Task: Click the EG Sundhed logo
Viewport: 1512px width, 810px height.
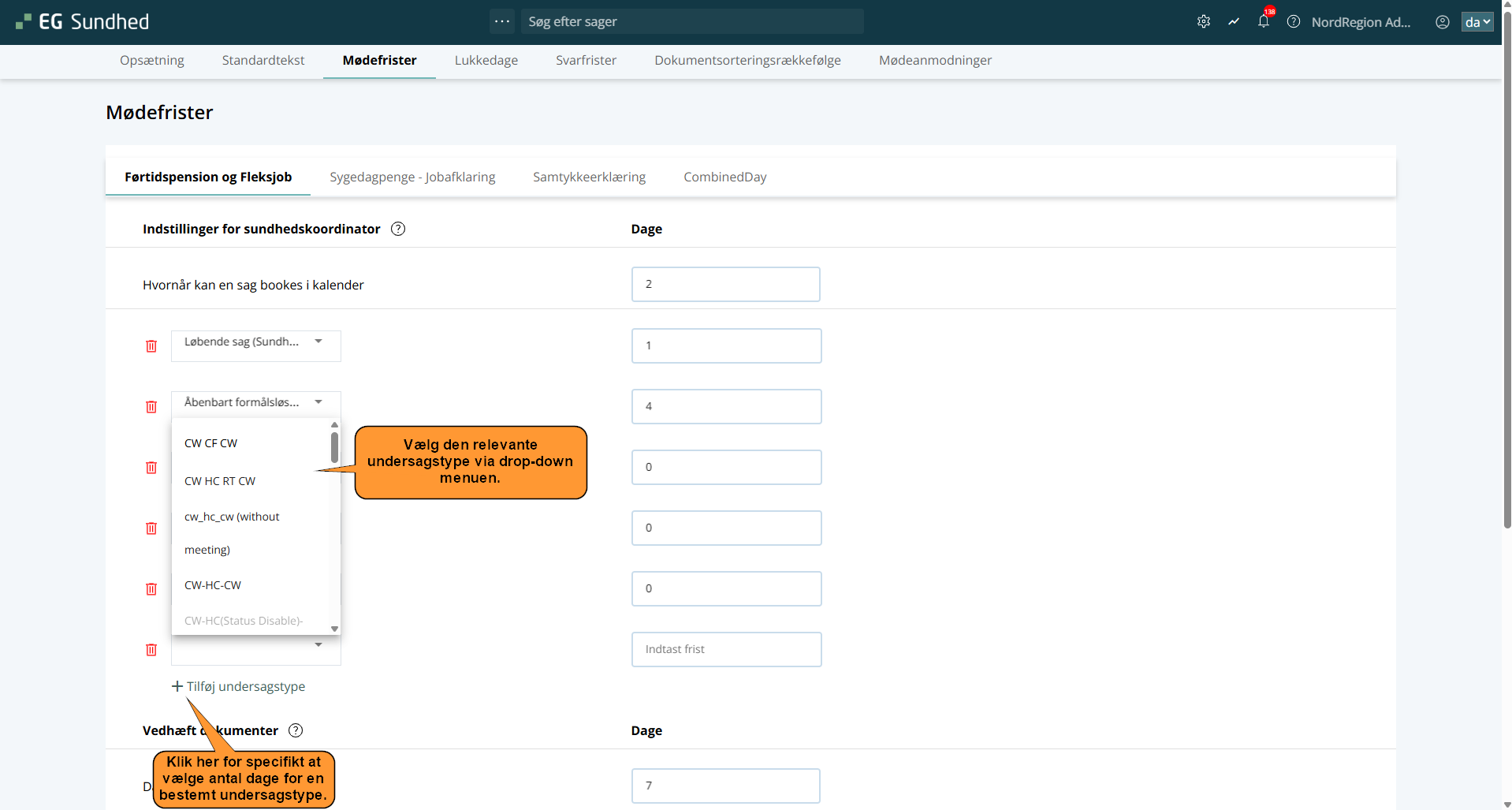Action: (x=83, y=22)
